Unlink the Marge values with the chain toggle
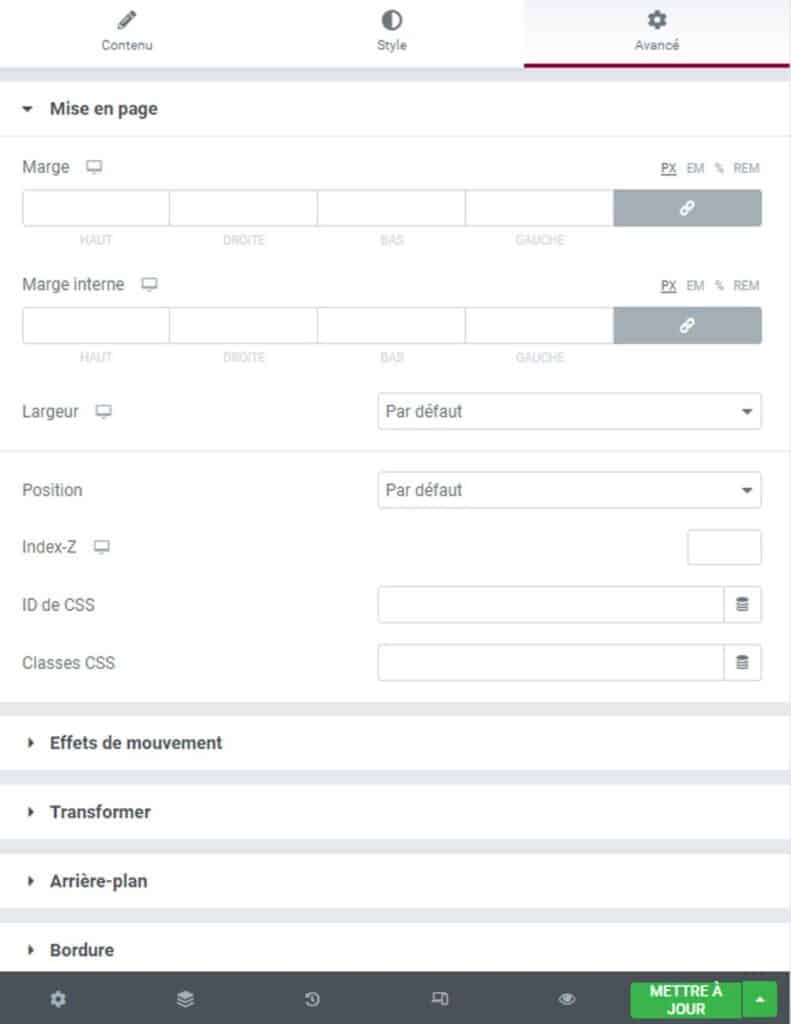The image size is (791, 1024). [x=688, y=208]
